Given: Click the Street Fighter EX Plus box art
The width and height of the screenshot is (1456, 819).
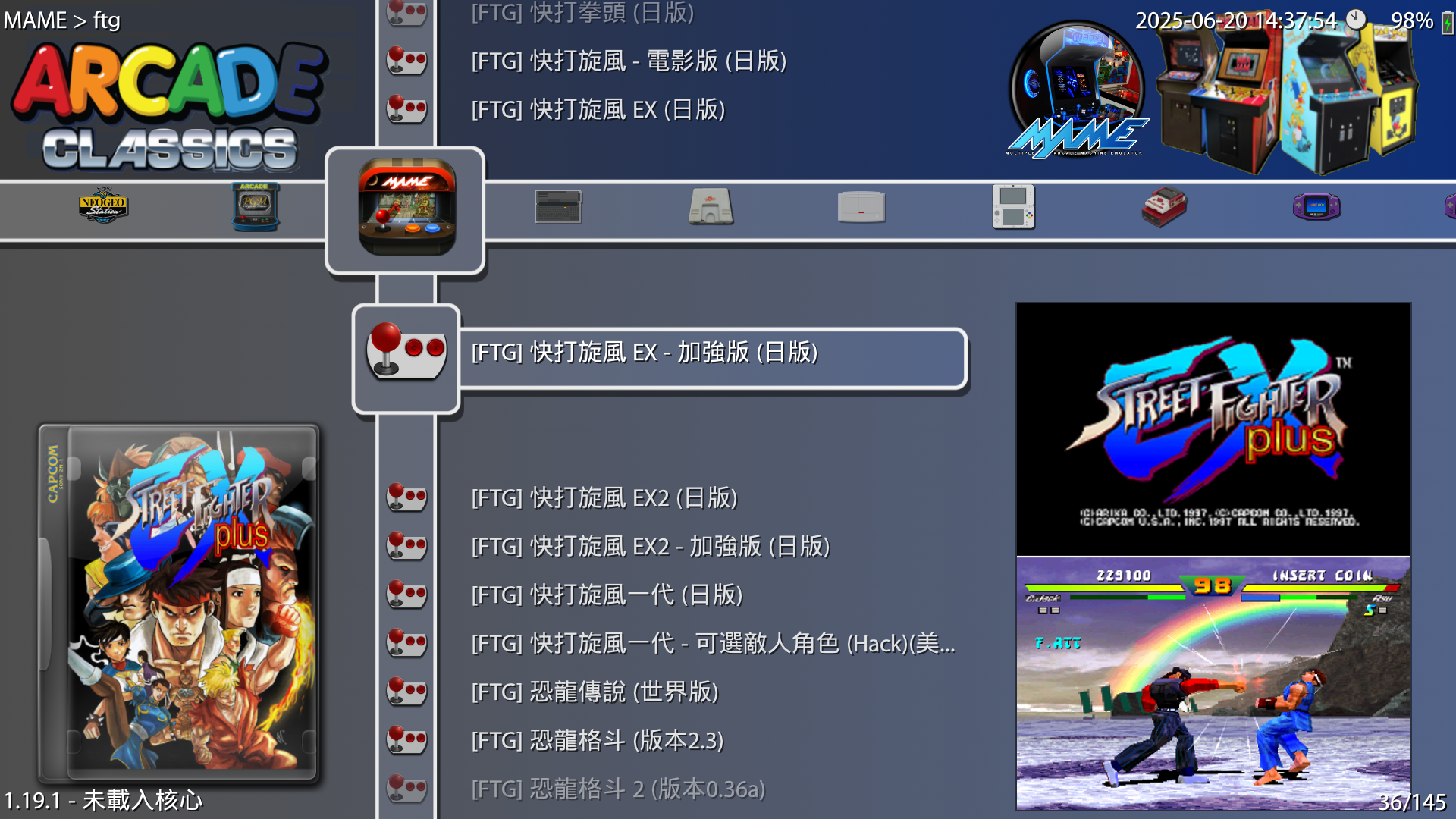Looking at the screenshot, I should pyautogui.click(x=179, y=604).
